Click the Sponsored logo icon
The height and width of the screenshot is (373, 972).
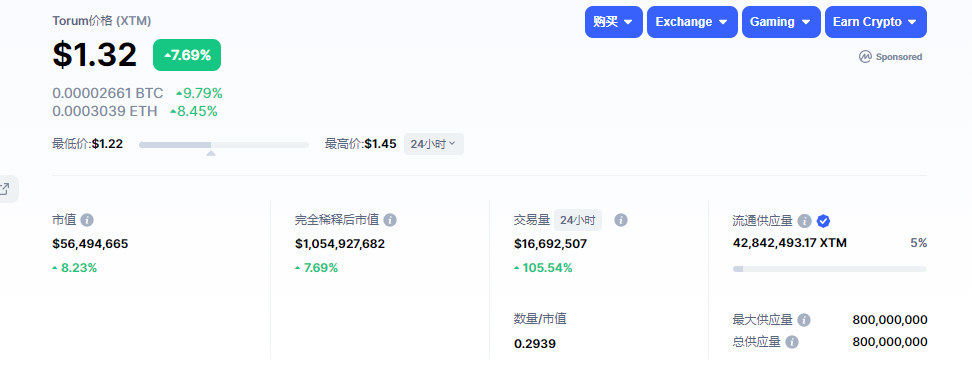865,57
